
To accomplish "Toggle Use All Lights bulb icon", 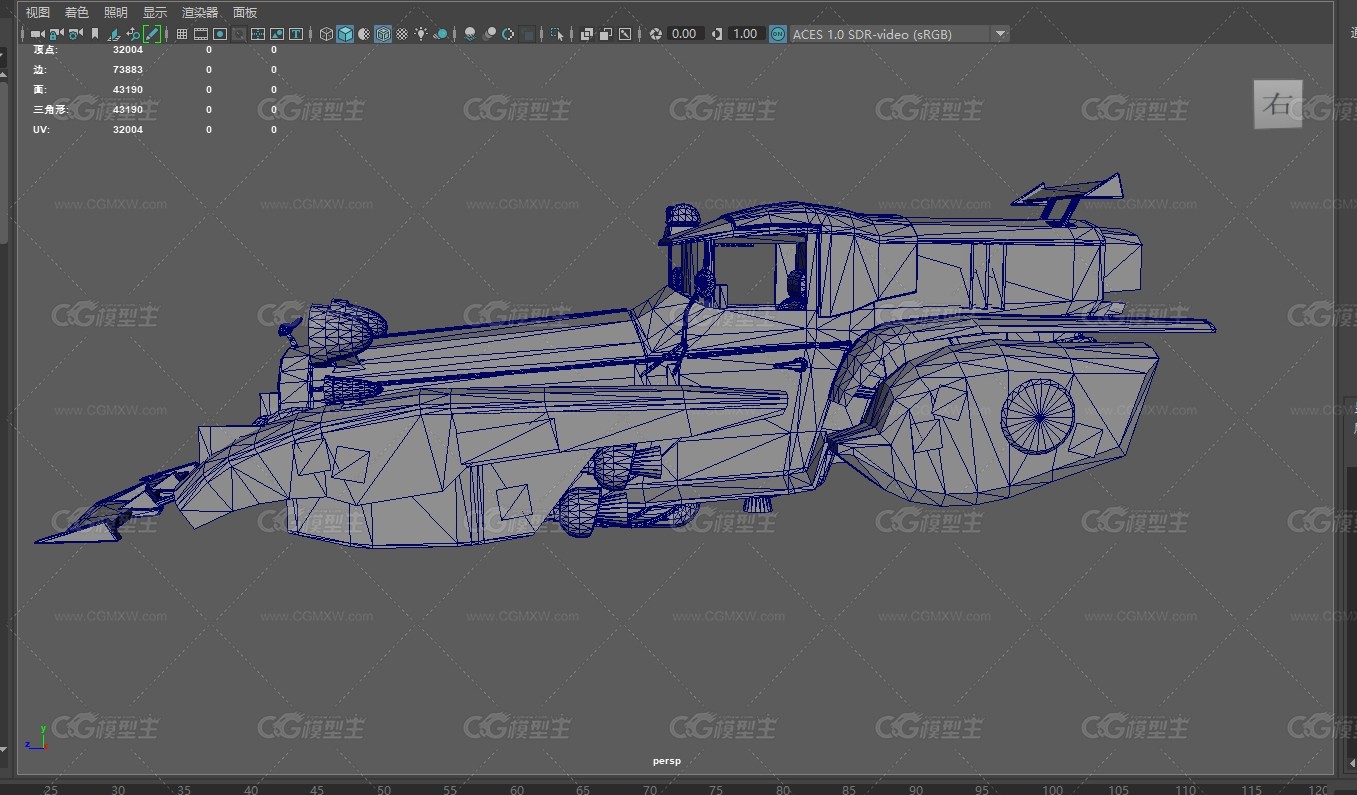I will (421, 34).
